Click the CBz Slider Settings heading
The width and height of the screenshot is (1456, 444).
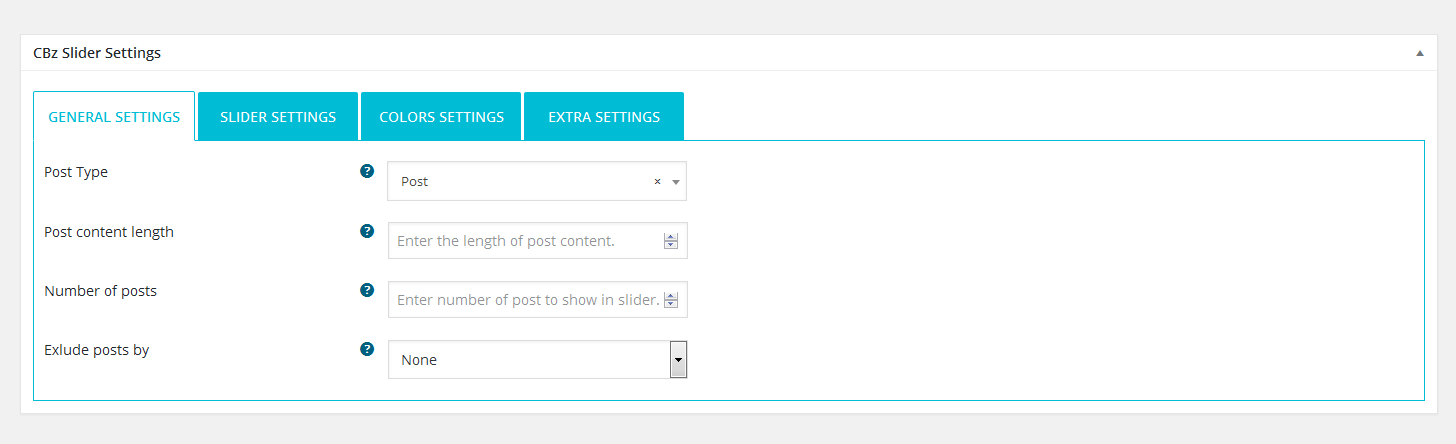click(97, 53)
